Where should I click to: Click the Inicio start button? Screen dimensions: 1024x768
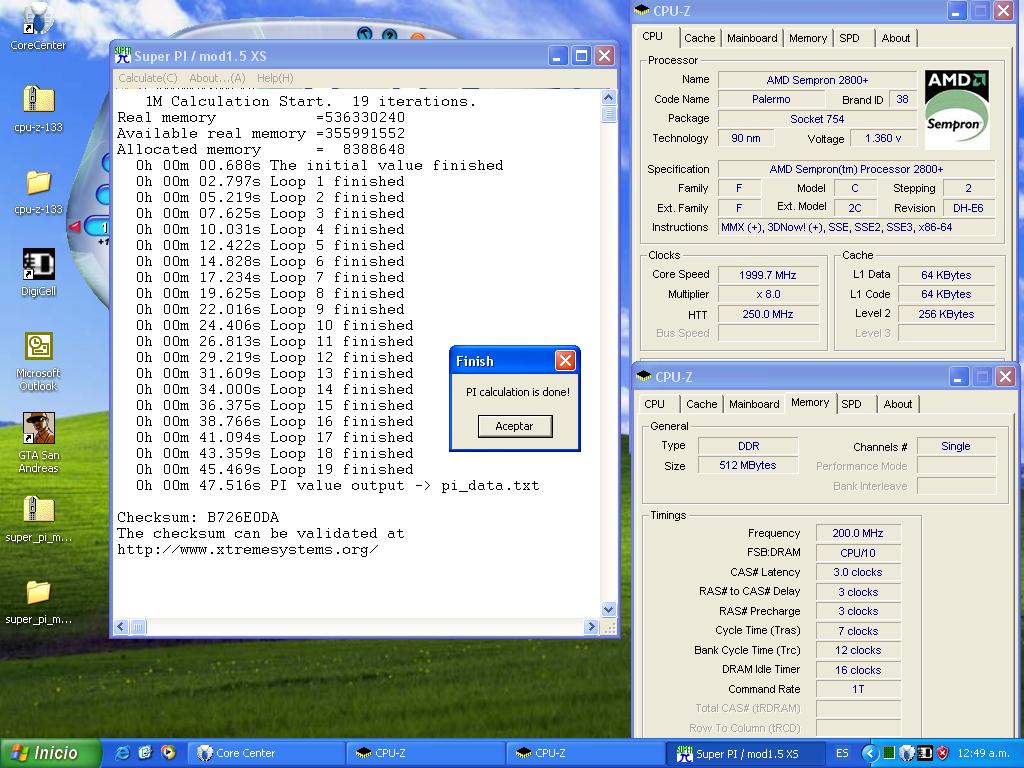[52, 753]
